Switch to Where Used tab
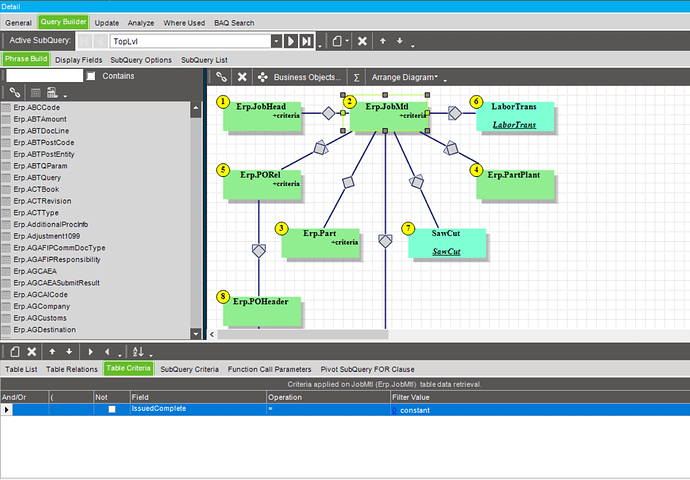690x480 pixels. click(184, 23)
